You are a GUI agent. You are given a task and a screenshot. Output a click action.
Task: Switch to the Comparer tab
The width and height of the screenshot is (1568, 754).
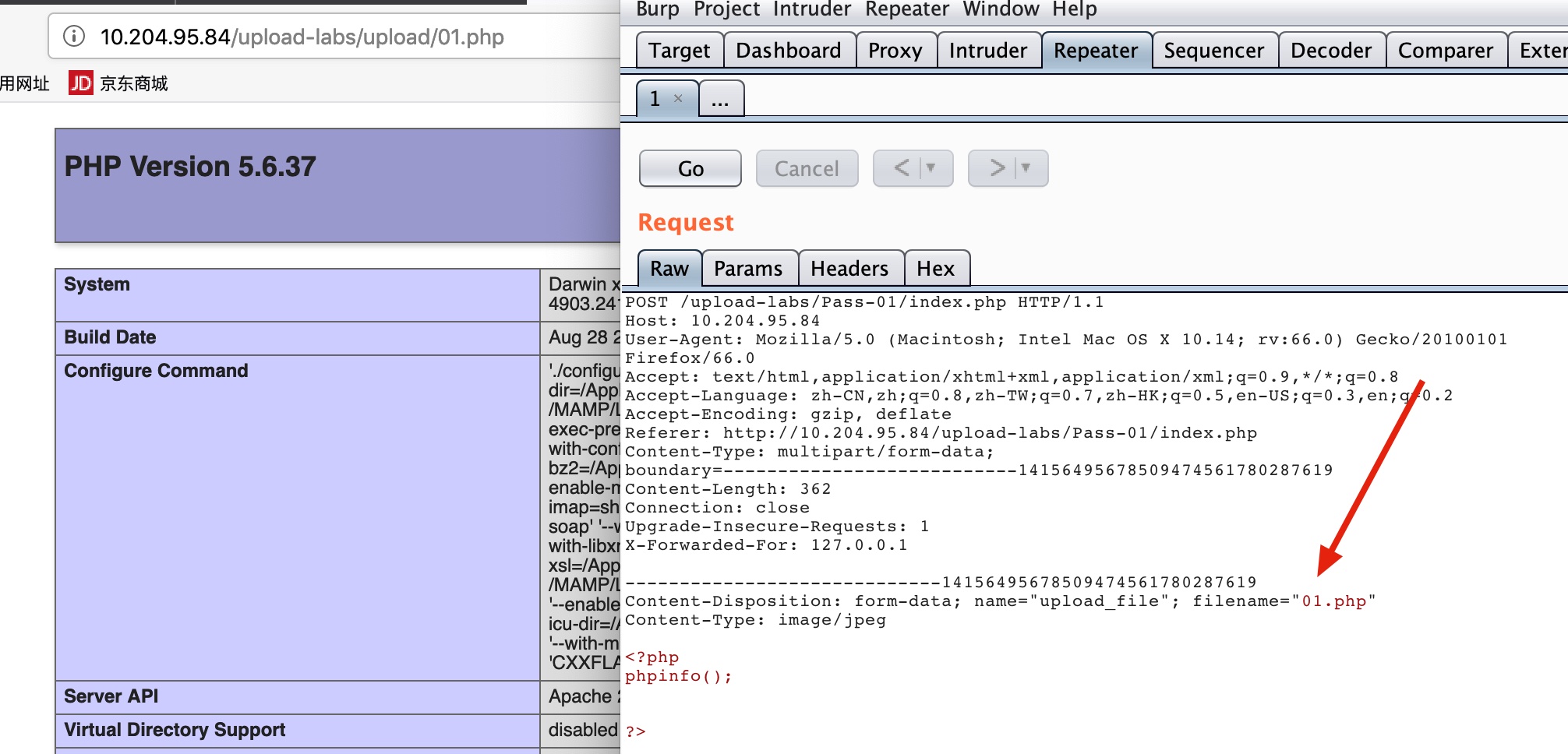coord(1446,51)
